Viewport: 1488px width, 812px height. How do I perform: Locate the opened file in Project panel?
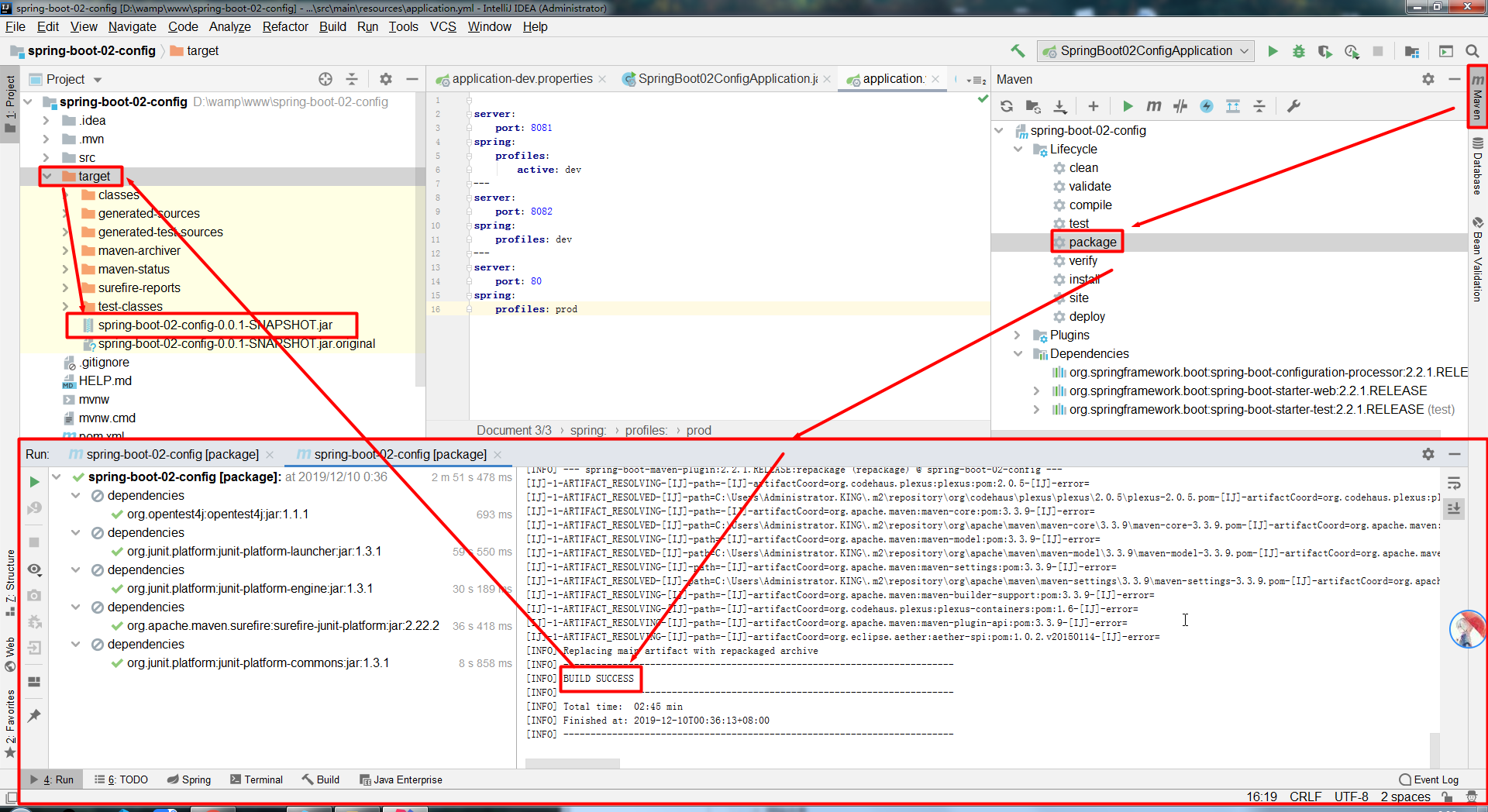pyautogui.click(x=325, y=79)
